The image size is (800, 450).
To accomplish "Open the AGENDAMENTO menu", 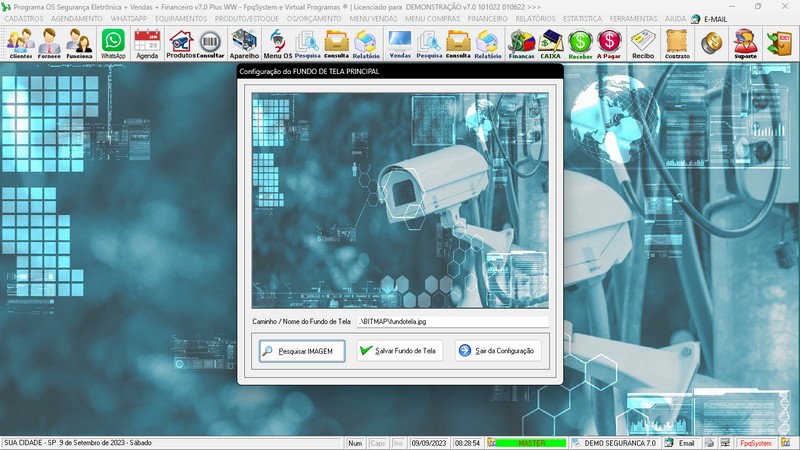I will 77,19.
